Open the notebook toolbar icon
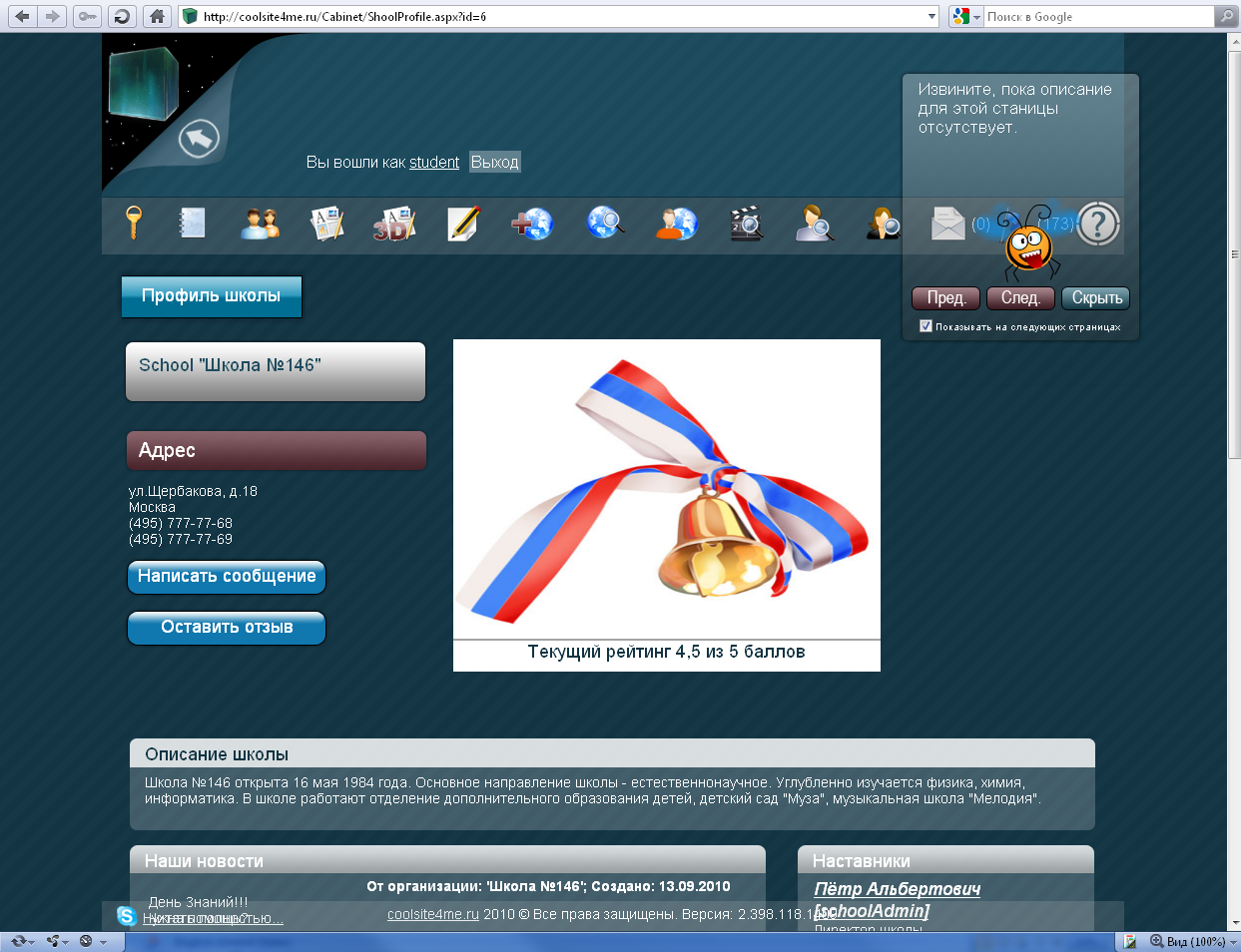The height and width of the screenshot is (952, 1241). click(x=191, y=225)
